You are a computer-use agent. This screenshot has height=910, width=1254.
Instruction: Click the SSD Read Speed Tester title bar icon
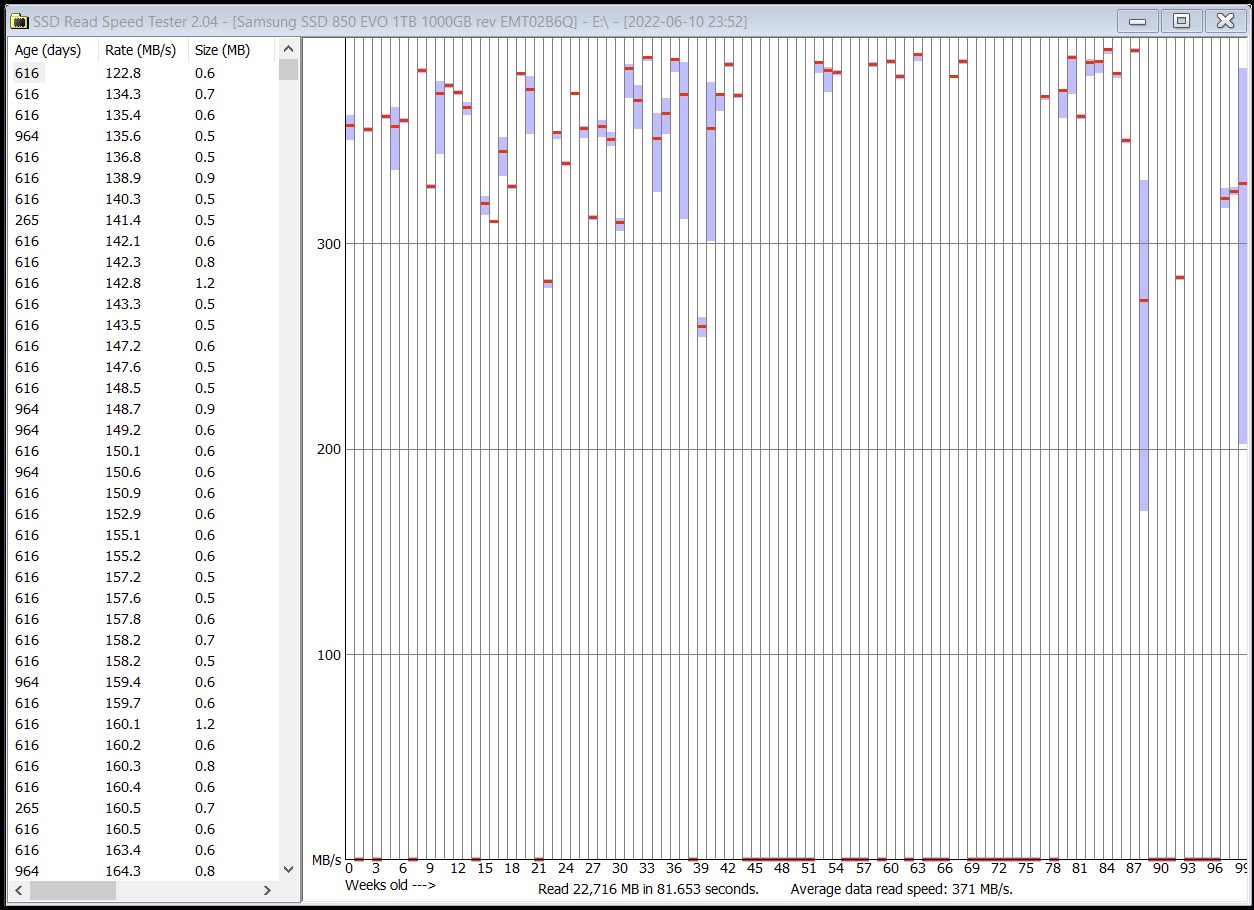[19, 21]
